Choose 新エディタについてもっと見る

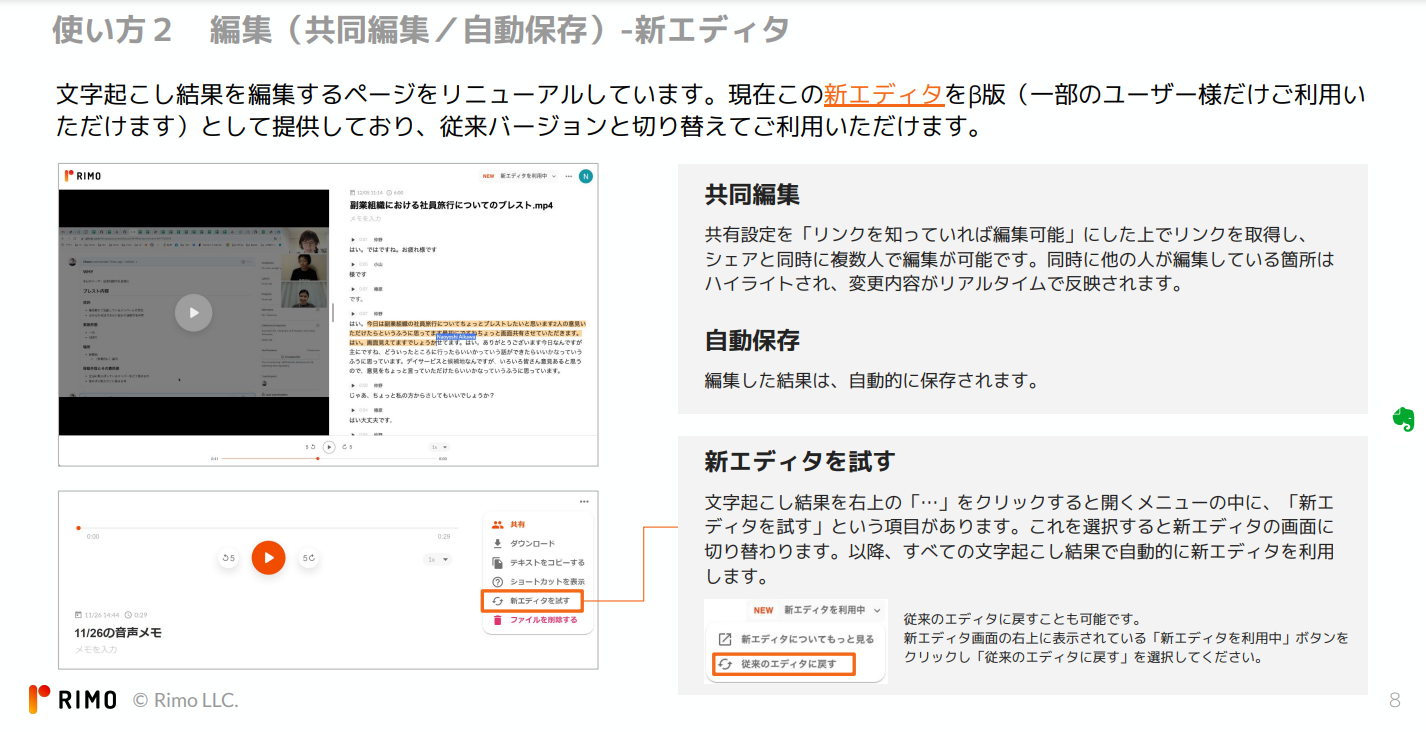797,638
